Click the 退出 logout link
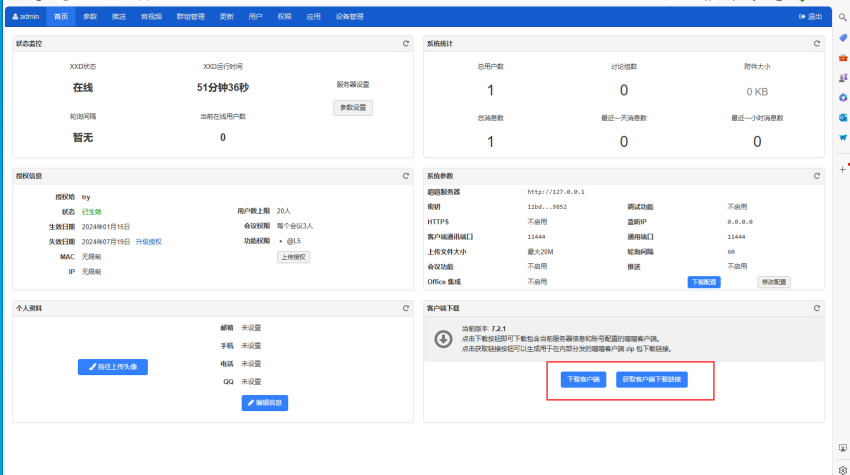Screen dimensions: 850x475 pyautogui.click(x=811, y=17)
